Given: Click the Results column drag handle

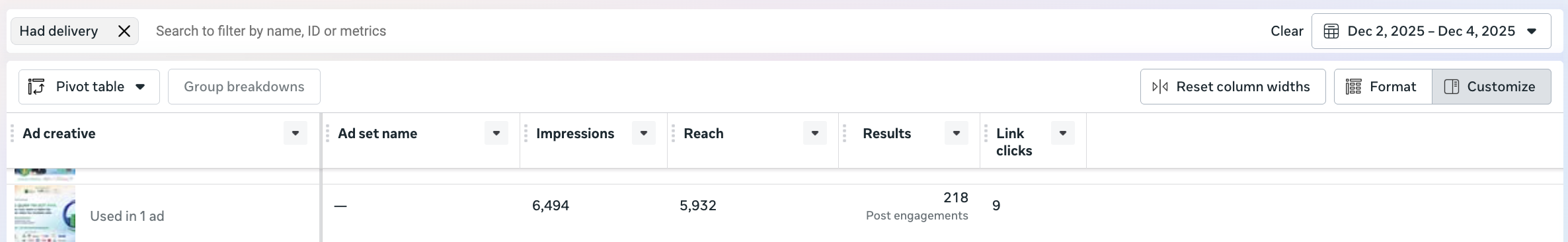Looking at the screenshot, I should point(844,134).
